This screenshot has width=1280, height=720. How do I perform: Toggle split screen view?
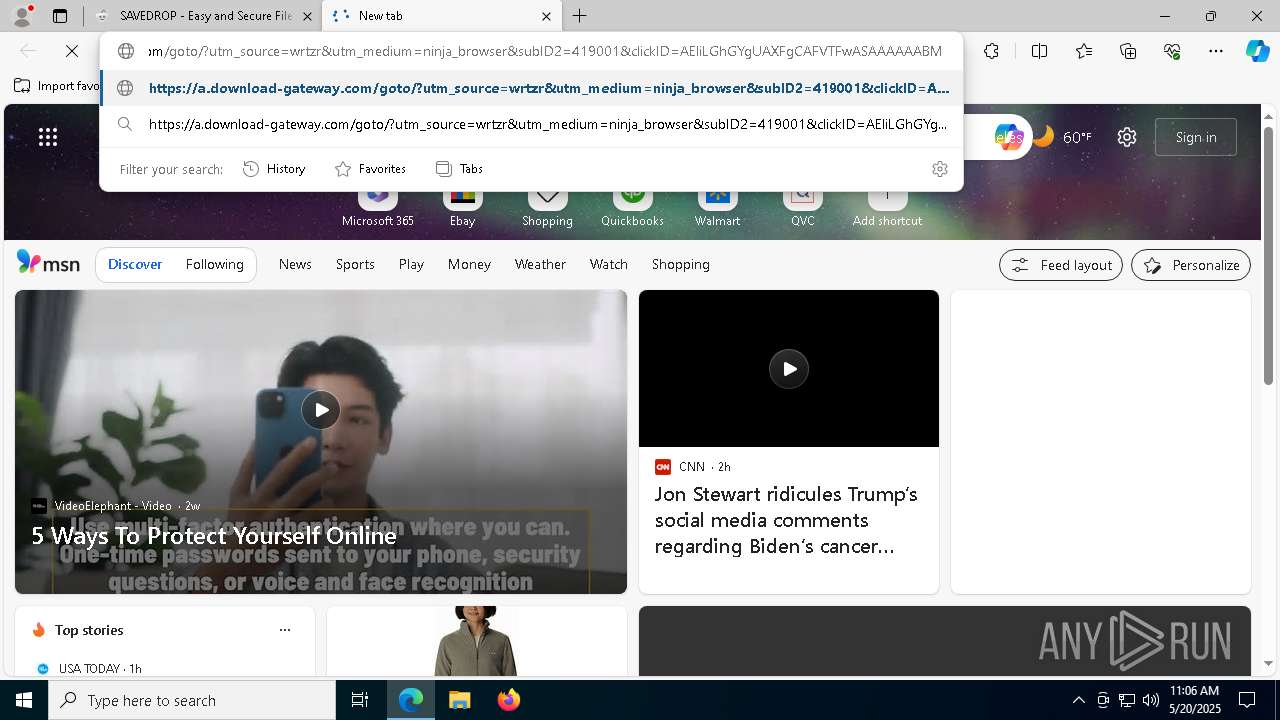[x=1039, y=51]
